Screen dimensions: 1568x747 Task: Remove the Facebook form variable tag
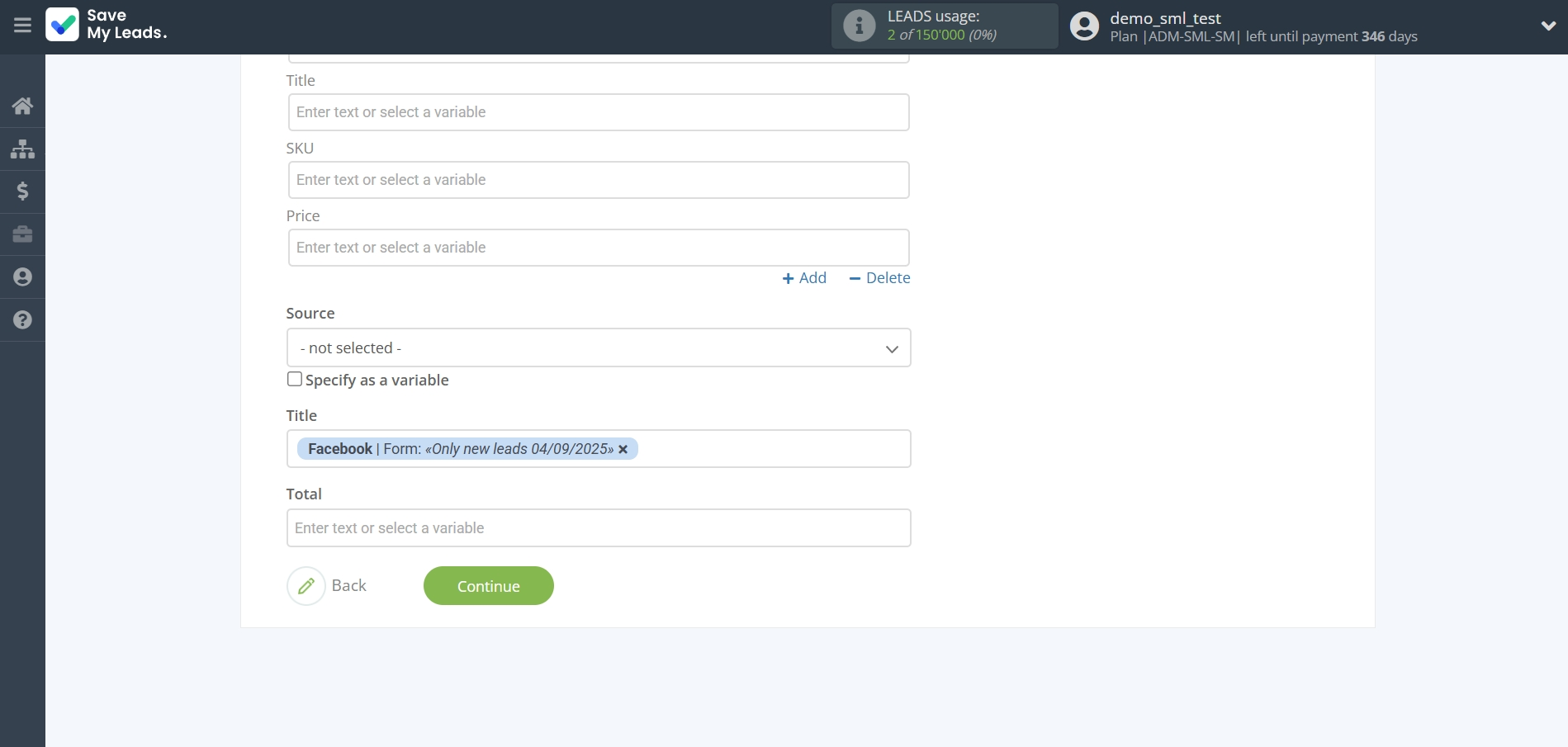623,449
